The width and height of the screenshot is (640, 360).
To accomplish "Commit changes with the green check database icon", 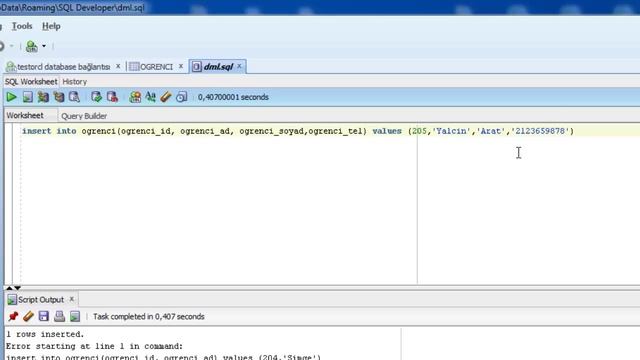I will coord(96,97).
